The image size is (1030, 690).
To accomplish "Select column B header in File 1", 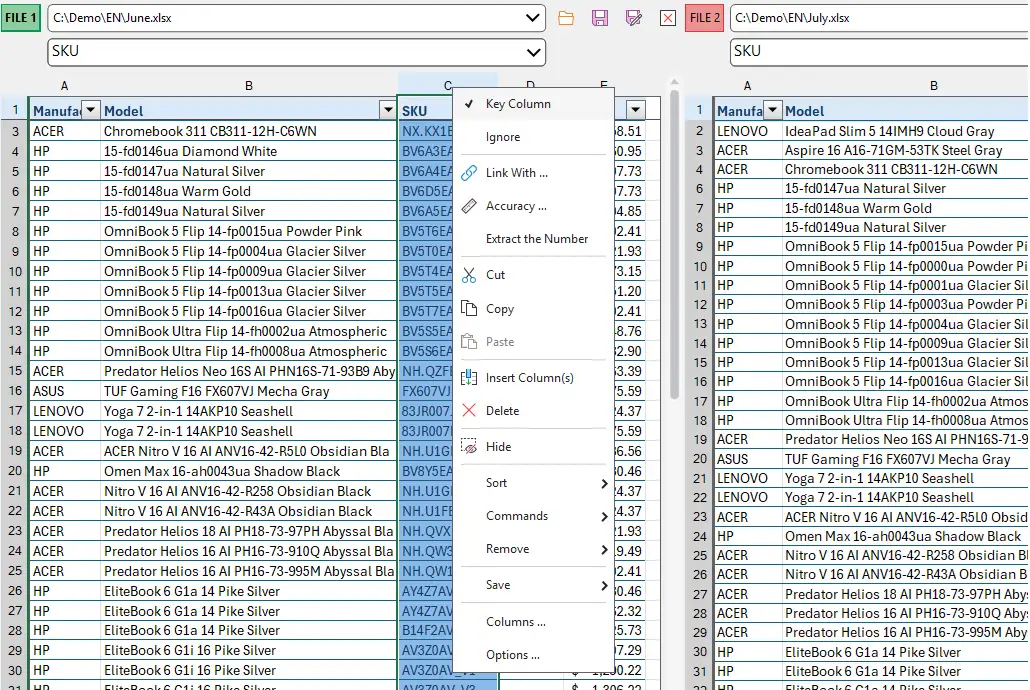I will (249, 85).
